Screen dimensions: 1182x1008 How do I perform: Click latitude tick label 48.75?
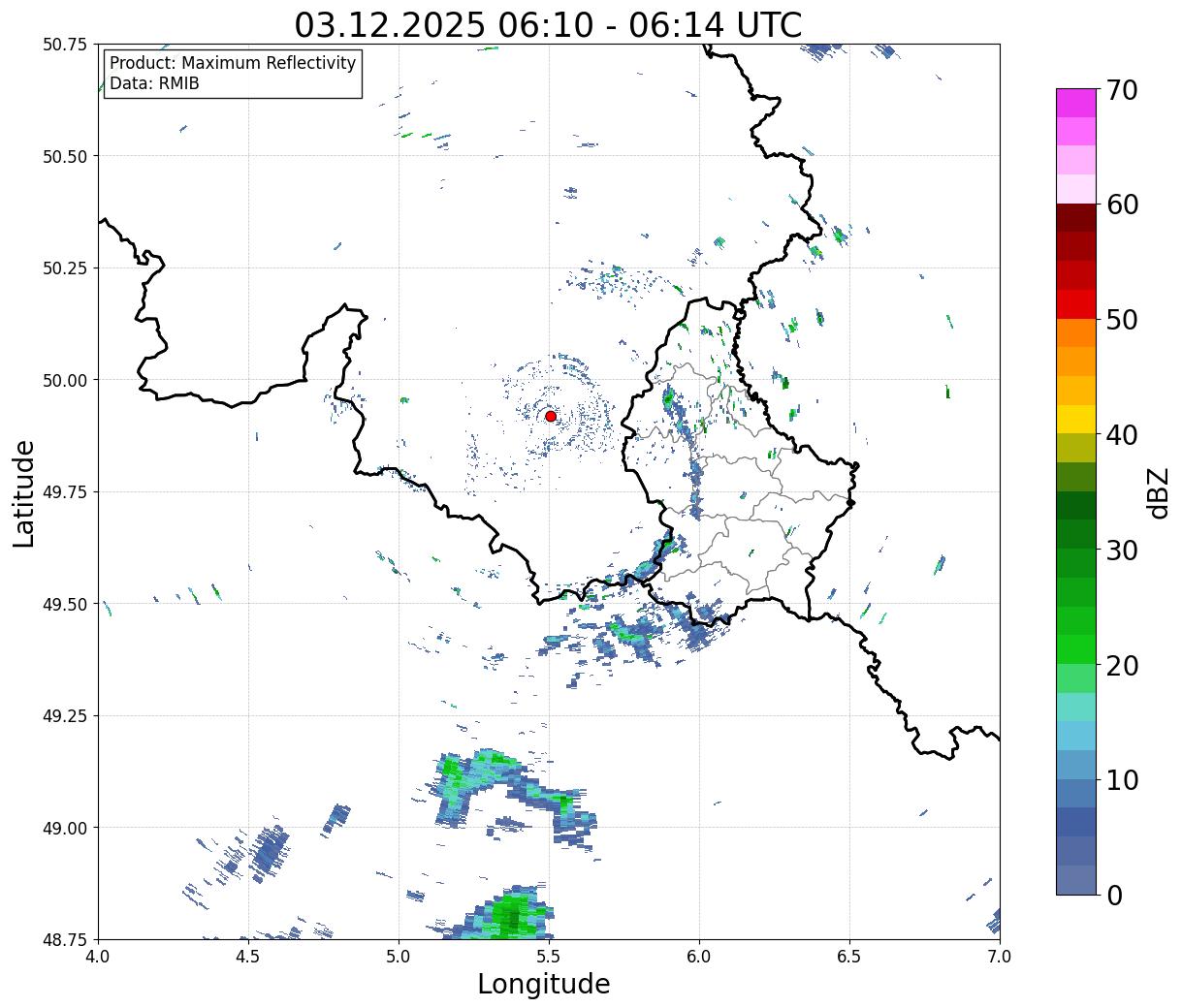[x=65, y=939]
